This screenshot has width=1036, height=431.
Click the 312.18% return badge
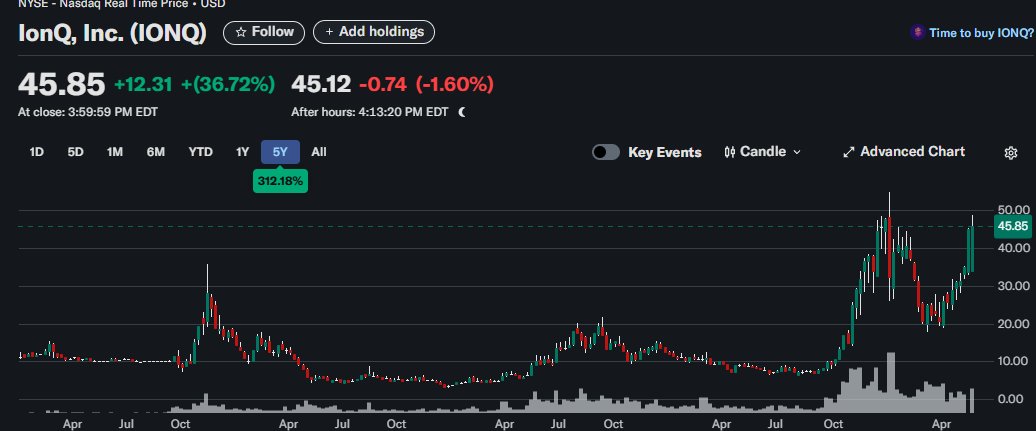point(280,181)
